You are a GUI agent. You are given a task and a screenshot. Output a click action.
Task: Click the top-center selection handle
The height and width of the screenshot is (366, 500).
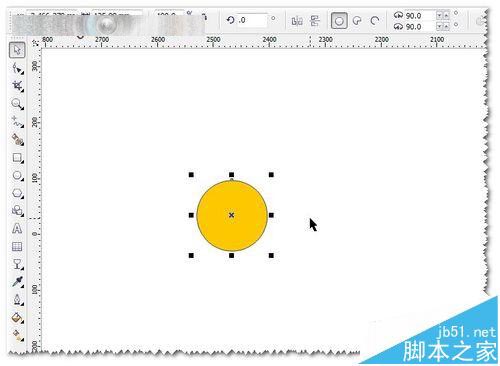click(x=231, y=175)
